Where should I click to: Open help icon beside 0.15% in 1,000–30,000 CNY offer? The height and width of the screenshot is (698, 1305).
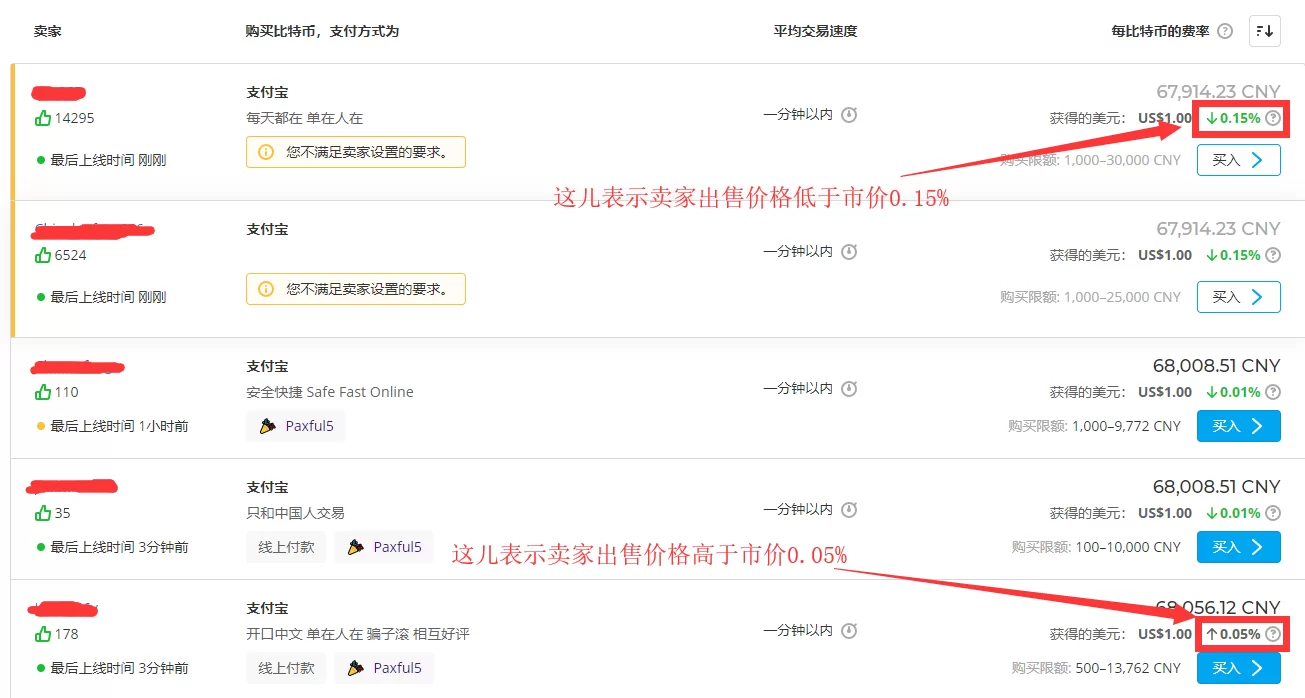click(x=1272, y=118)
